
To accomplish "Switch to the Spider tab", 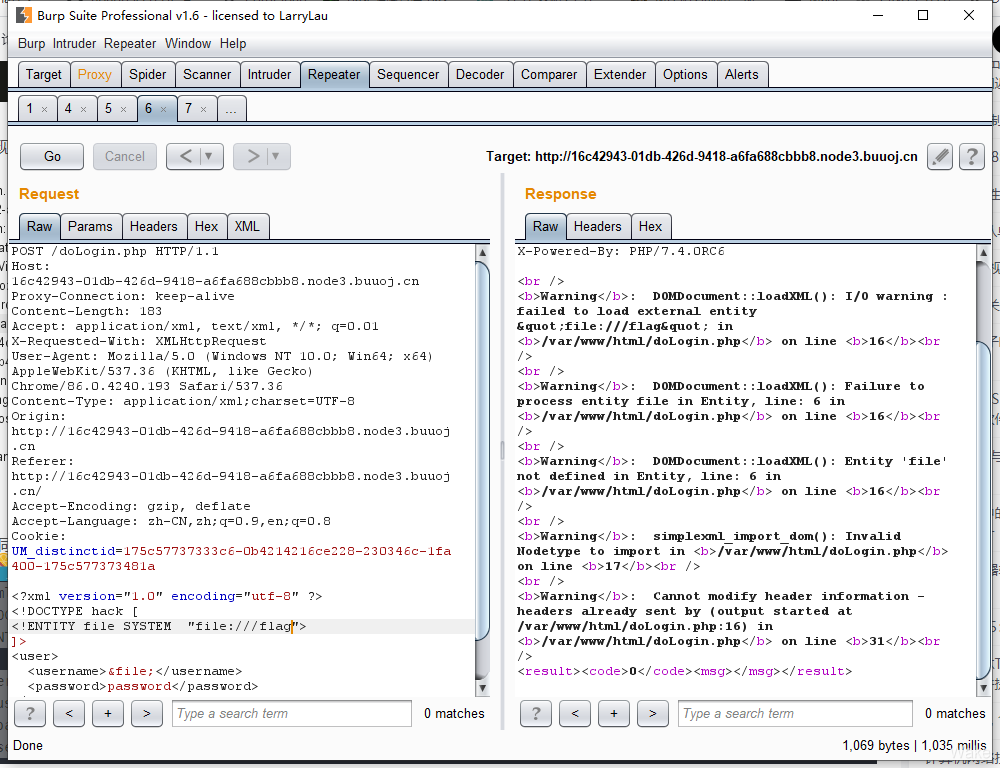I will [147, 75].
